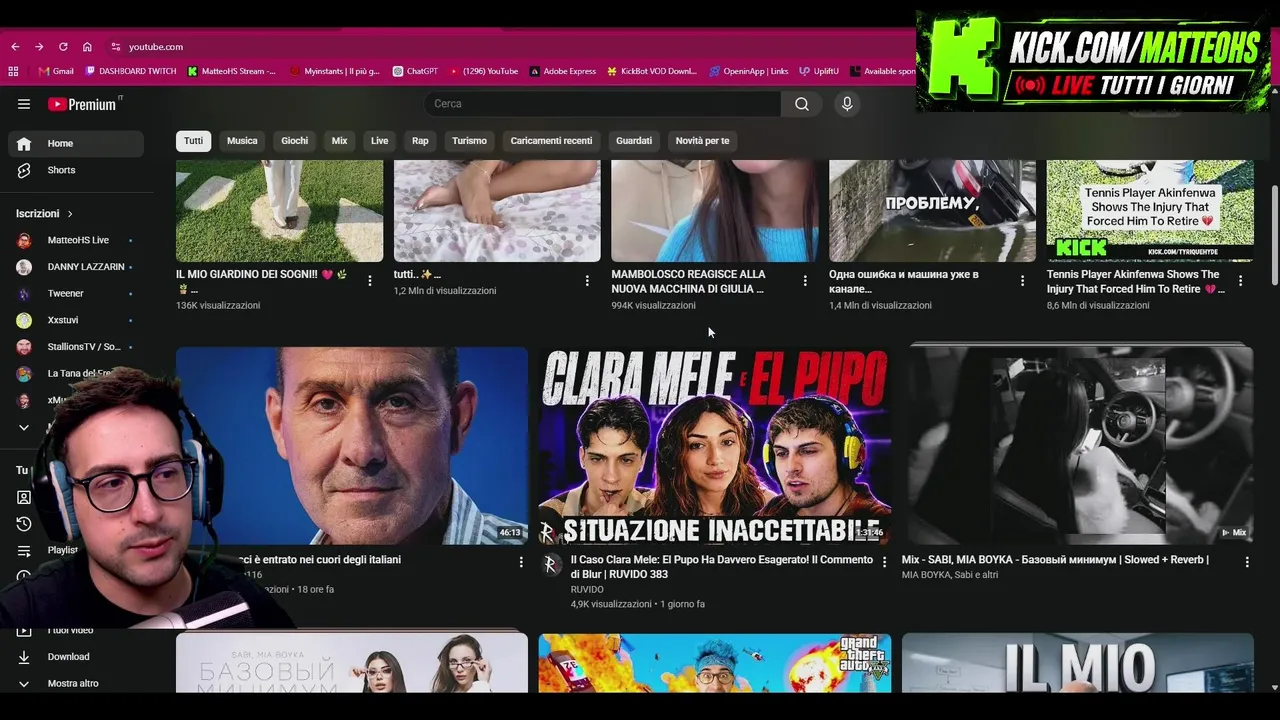1280x720 pixels.
Task: Open the RUVIDO channel name link
Action: (587, 590)
